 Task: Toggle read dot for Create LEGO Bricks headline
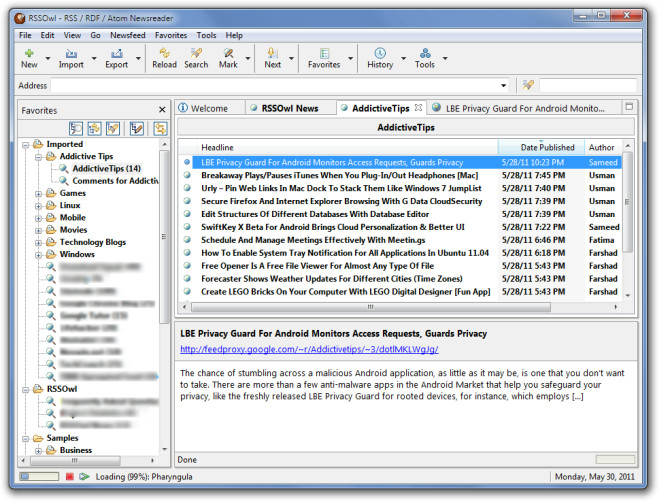(x=187, y=291)
